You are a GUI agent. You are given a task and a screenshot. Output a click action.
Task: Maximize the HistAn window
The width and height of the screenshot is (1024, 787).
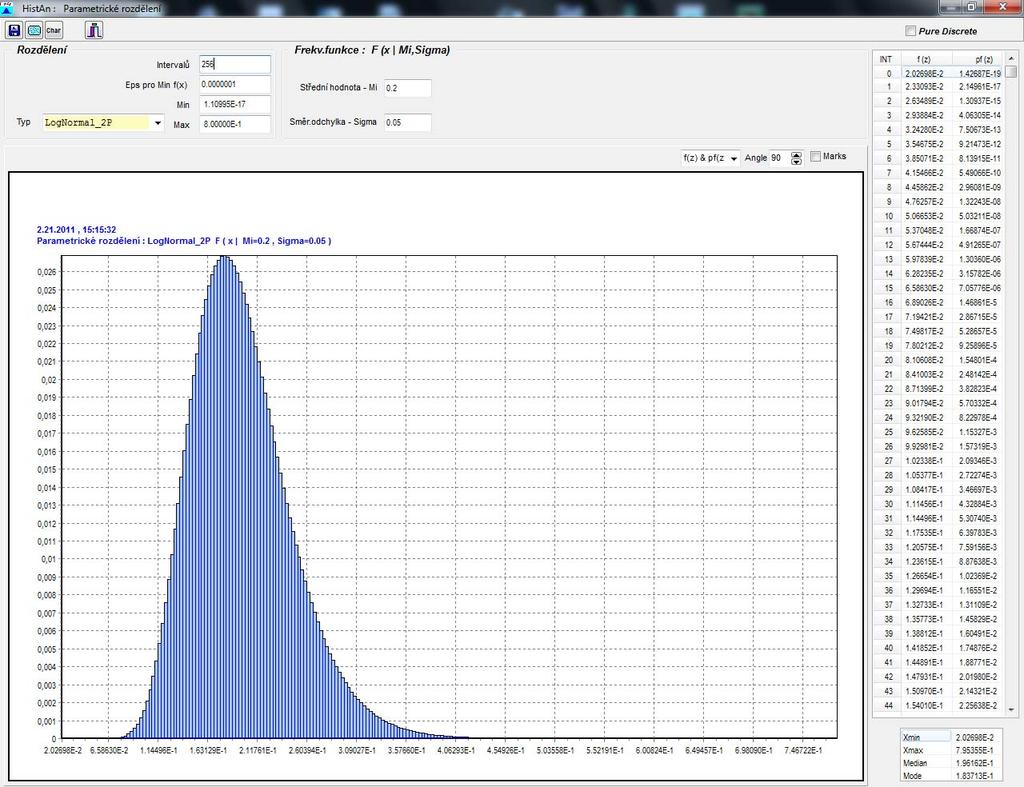coord(971,7)
